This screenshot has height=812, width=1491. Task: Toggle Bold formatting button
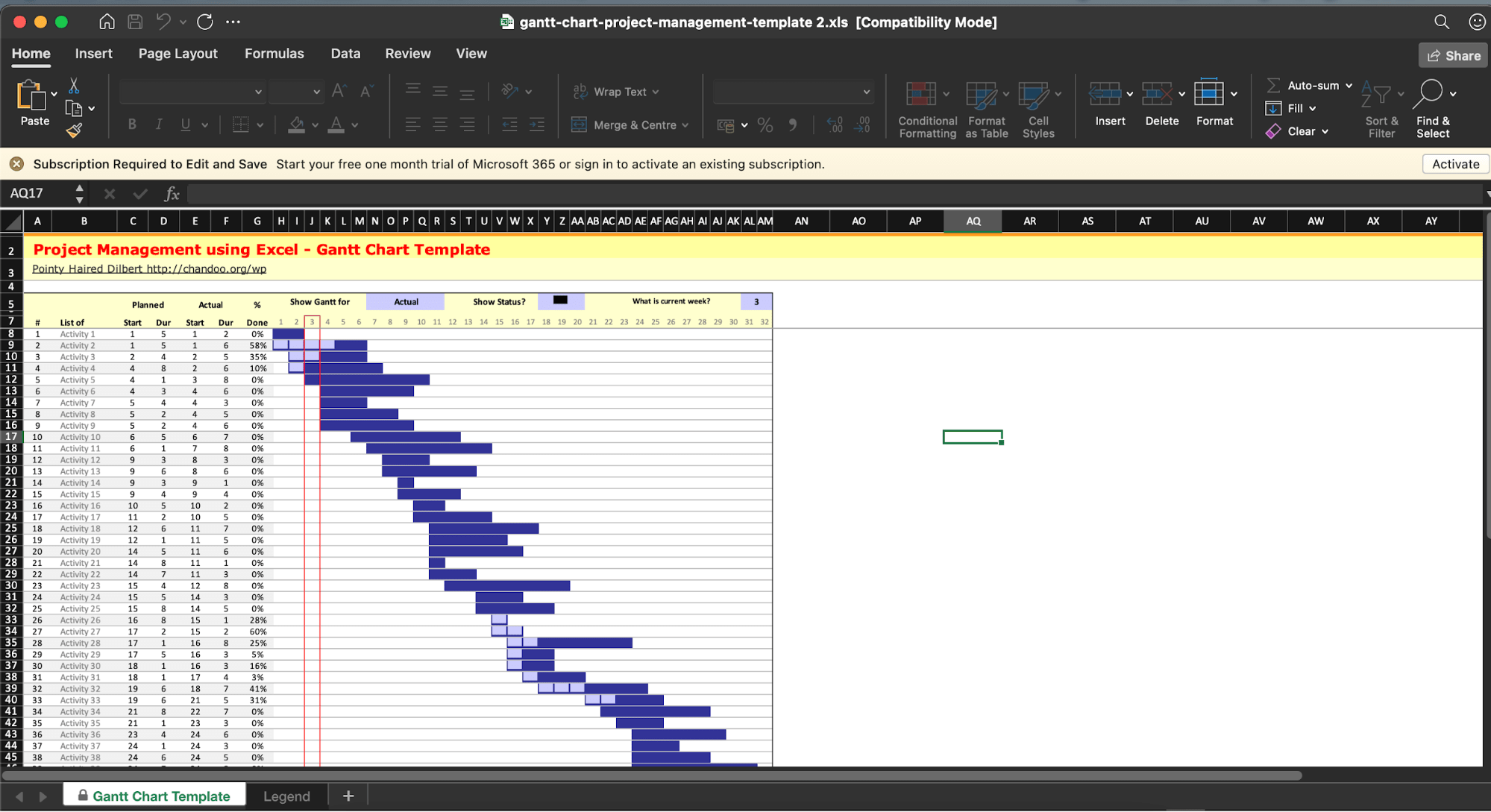coord(132,125)
